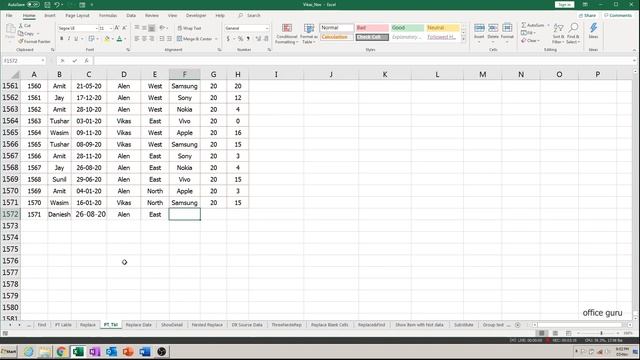Click the AutoSum sigma icon

[x=524, y=25]
